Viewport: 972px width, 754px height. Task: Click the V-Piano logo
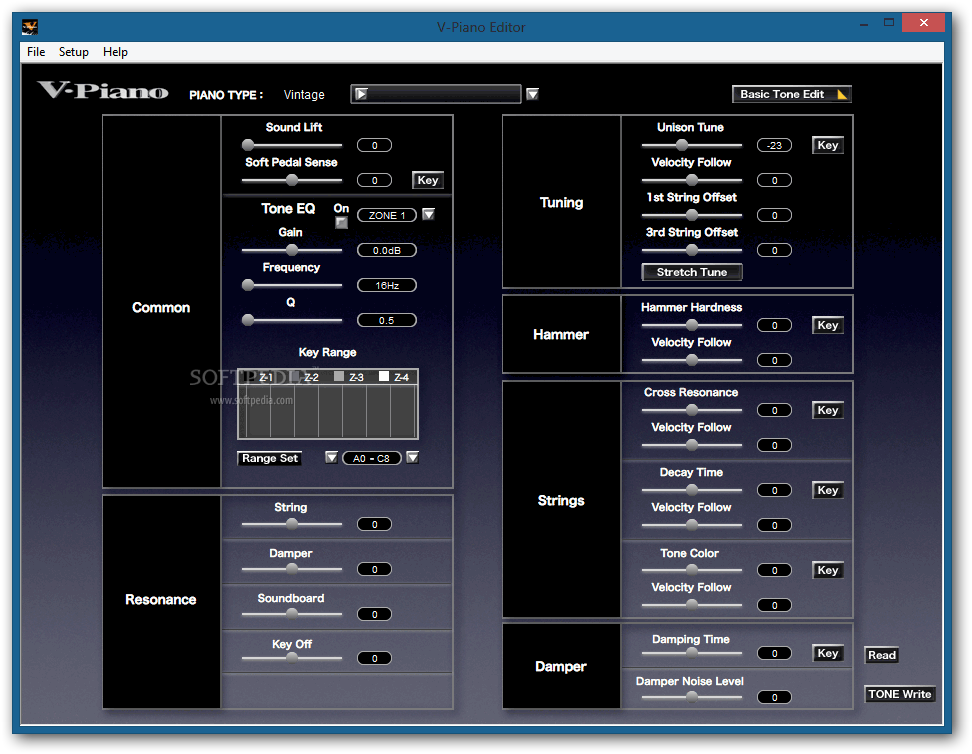102,91
